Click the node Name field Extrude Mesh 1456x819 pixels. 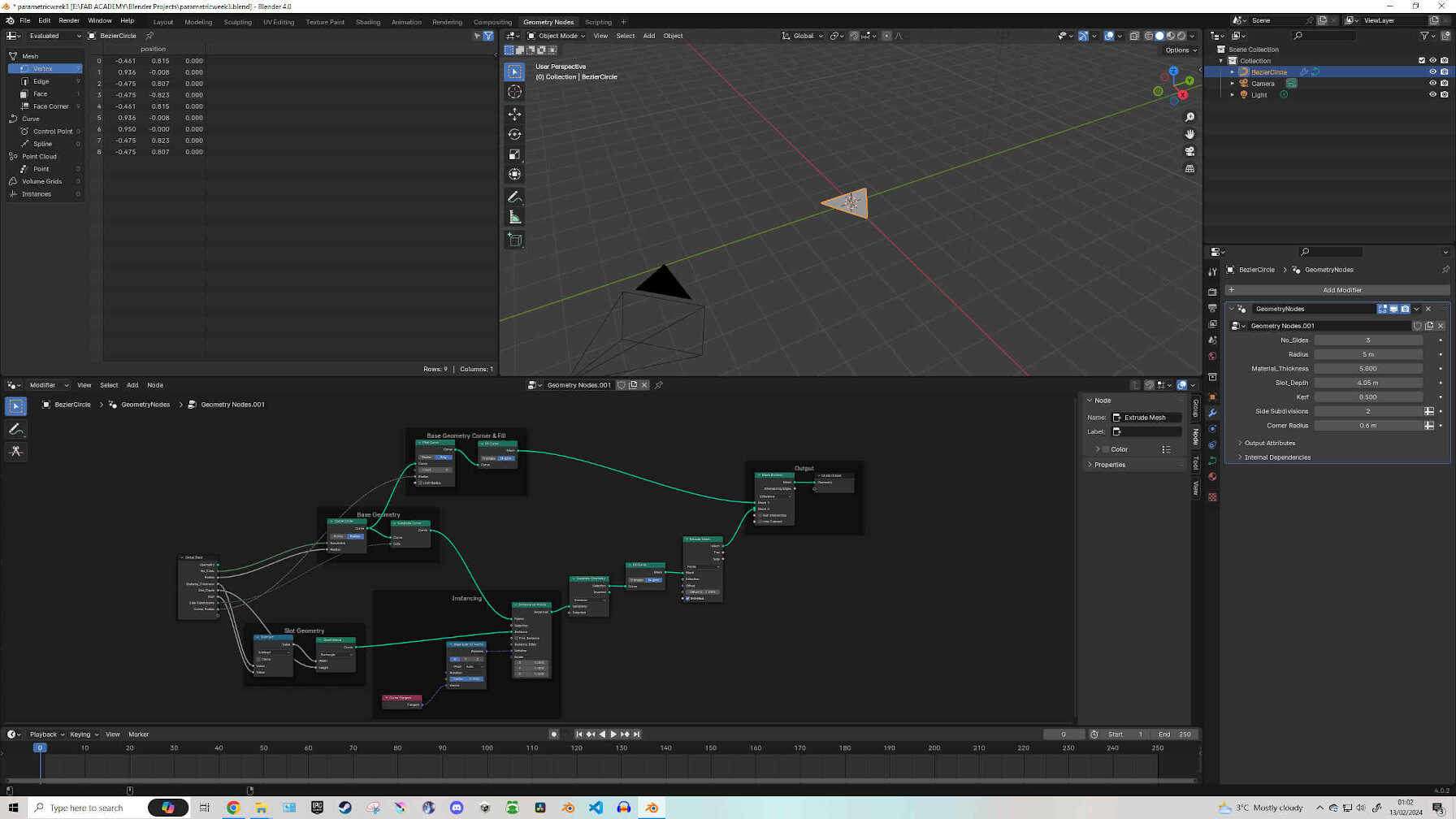coord(1146,418)
